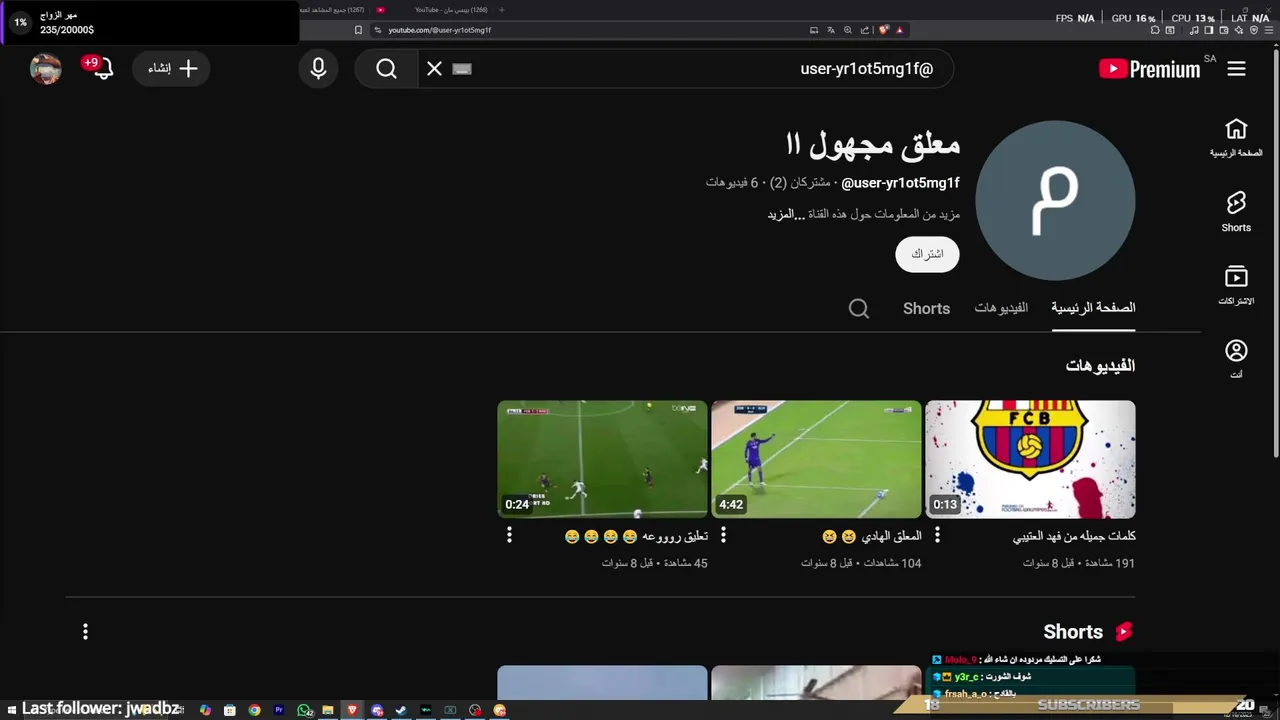
Task: Open Microsoft Store from the taskbar
Action: coord(229,710)
